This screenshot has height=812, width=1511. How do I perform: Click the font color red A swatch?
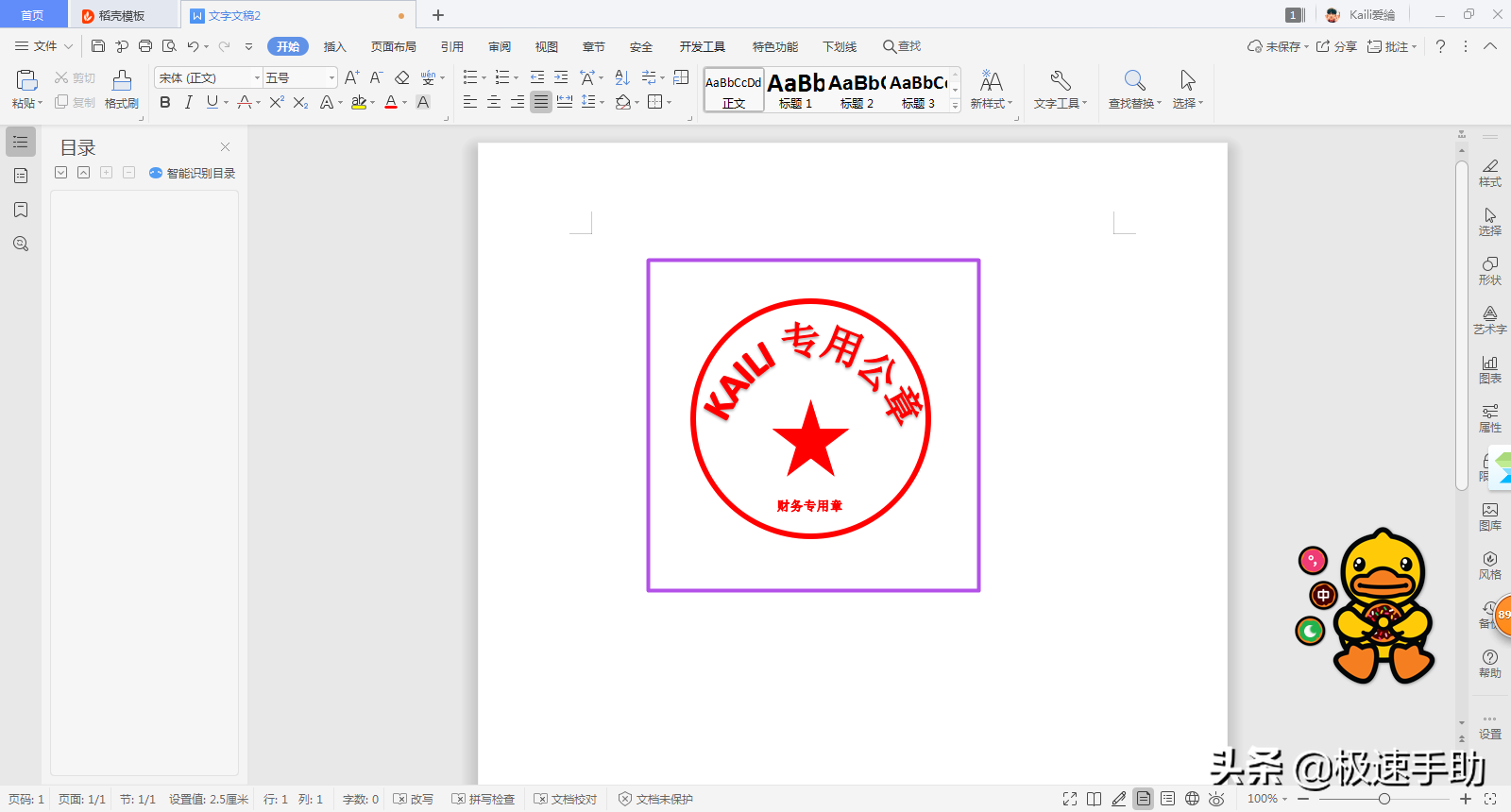391,102
